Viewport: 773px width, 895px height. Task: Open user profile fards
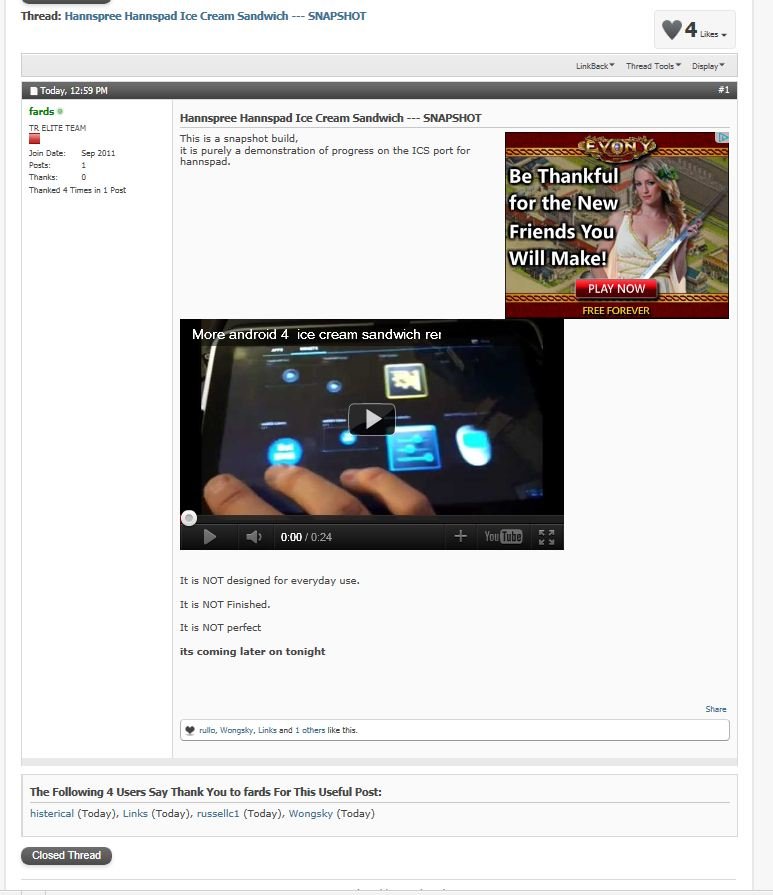pyautogui.click(x=42, y=111)
